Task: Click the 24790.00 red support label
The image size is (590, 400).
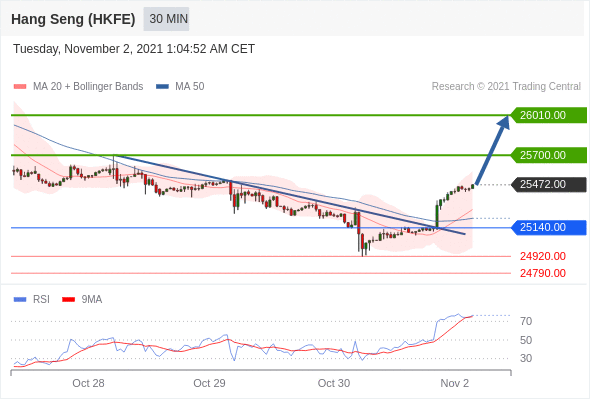Action: coord(543,273)
